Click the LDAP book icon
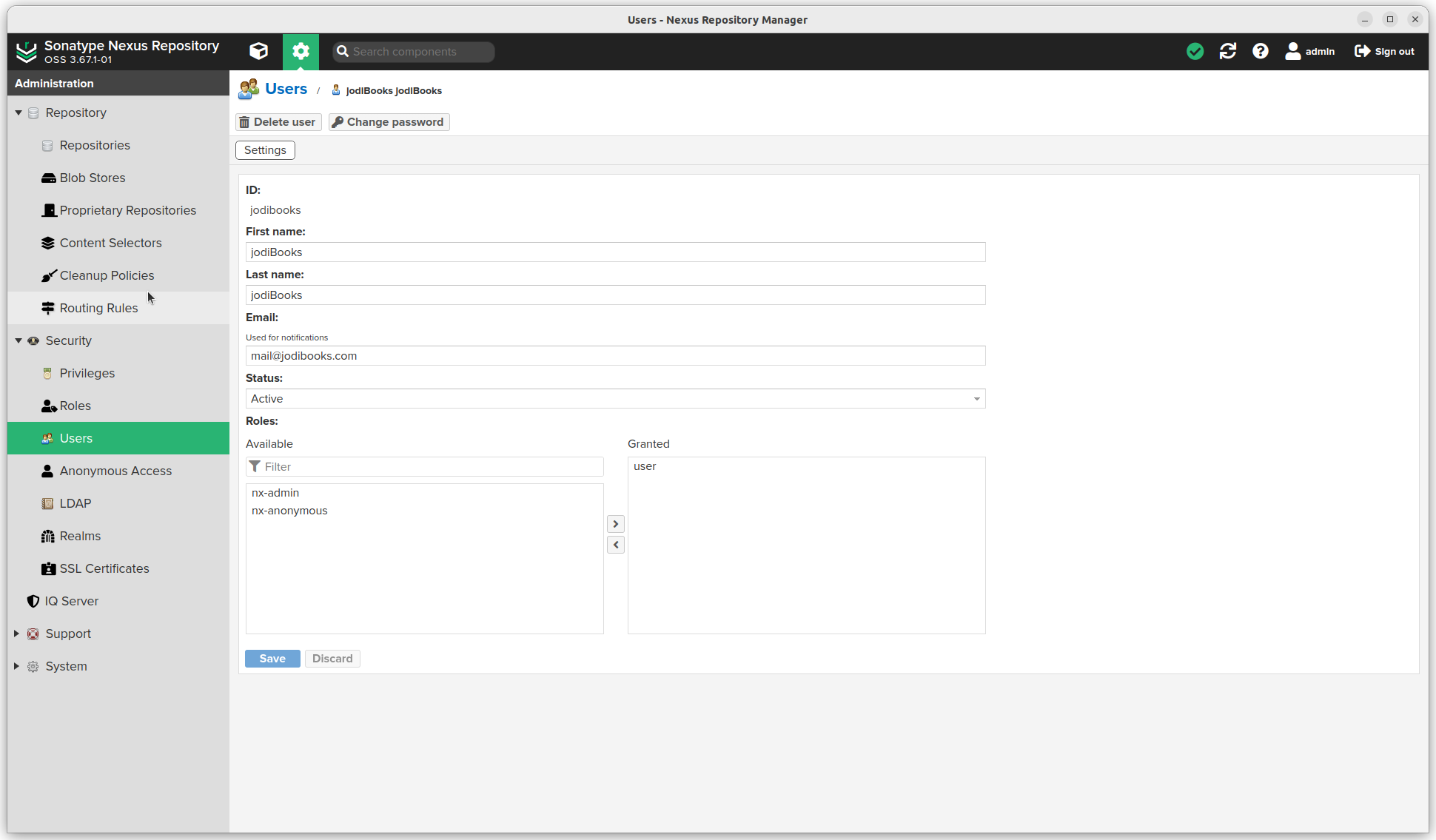 coord(47,503)
